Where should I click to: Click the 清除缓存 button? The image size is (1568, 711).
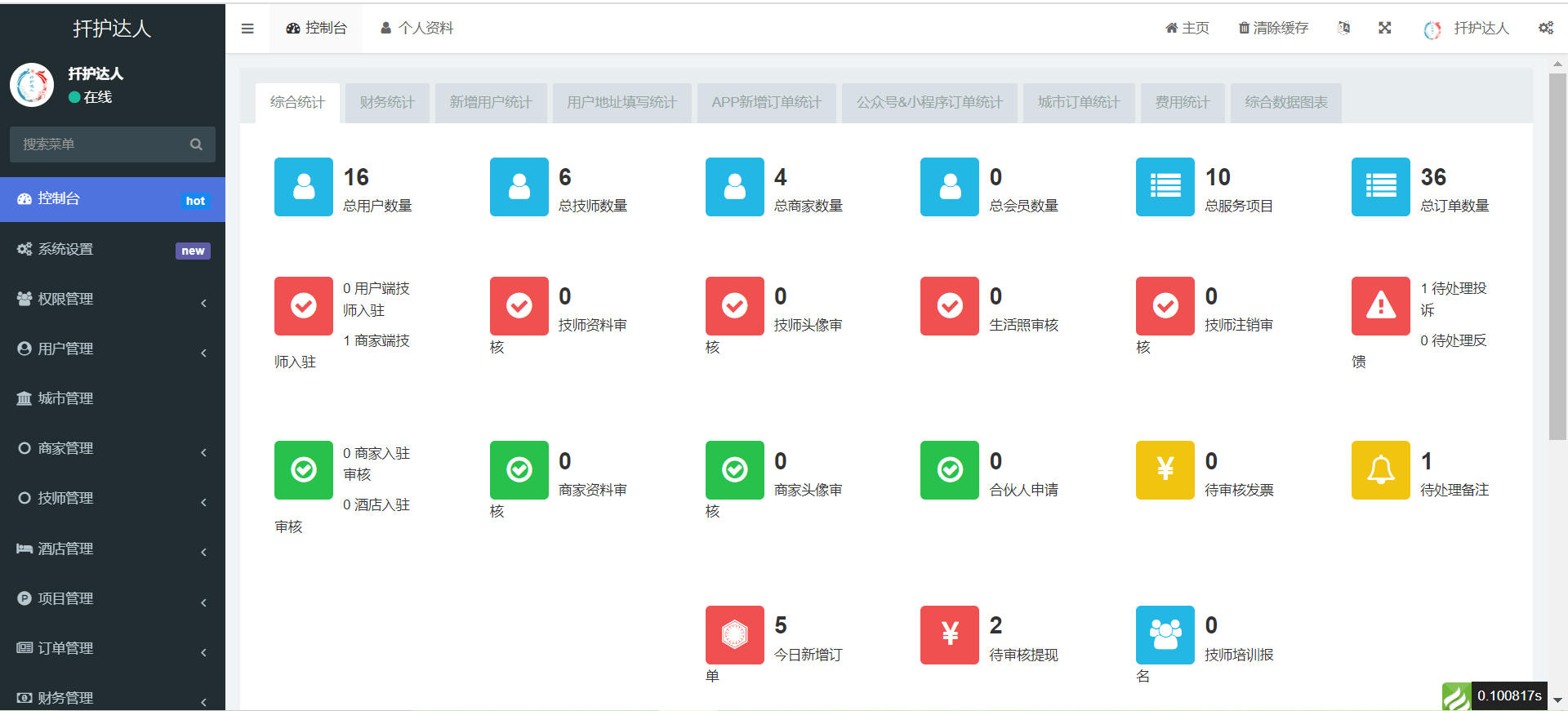(1273, 29)
